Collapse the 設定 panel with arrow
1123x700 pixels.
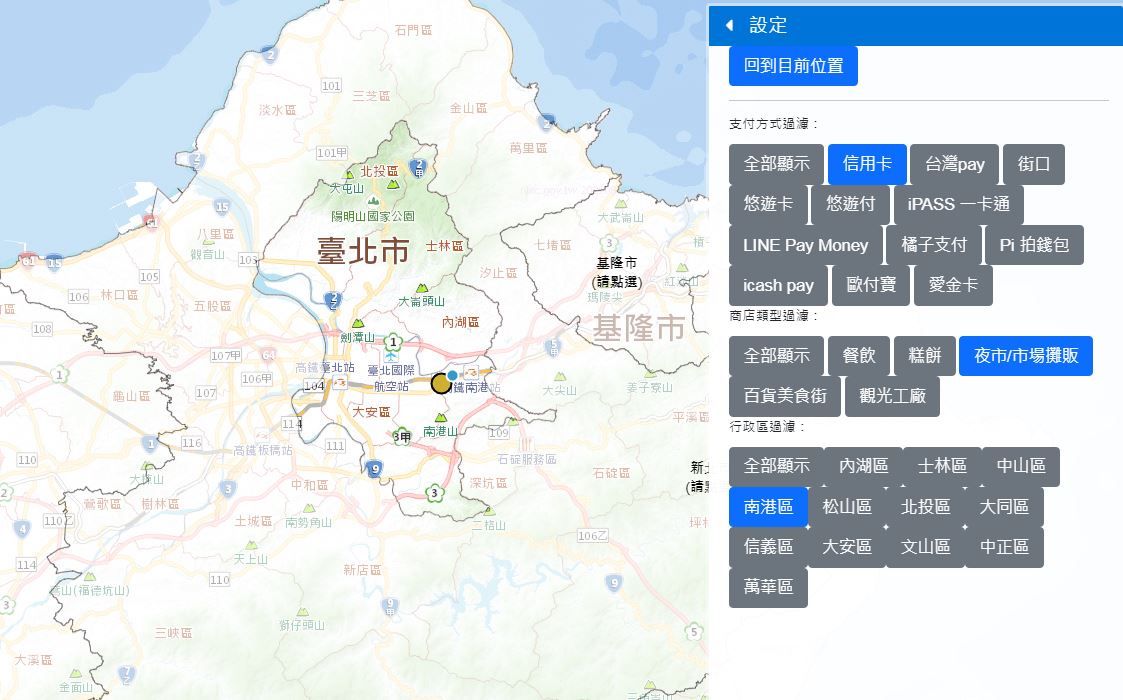click(730, 25)
